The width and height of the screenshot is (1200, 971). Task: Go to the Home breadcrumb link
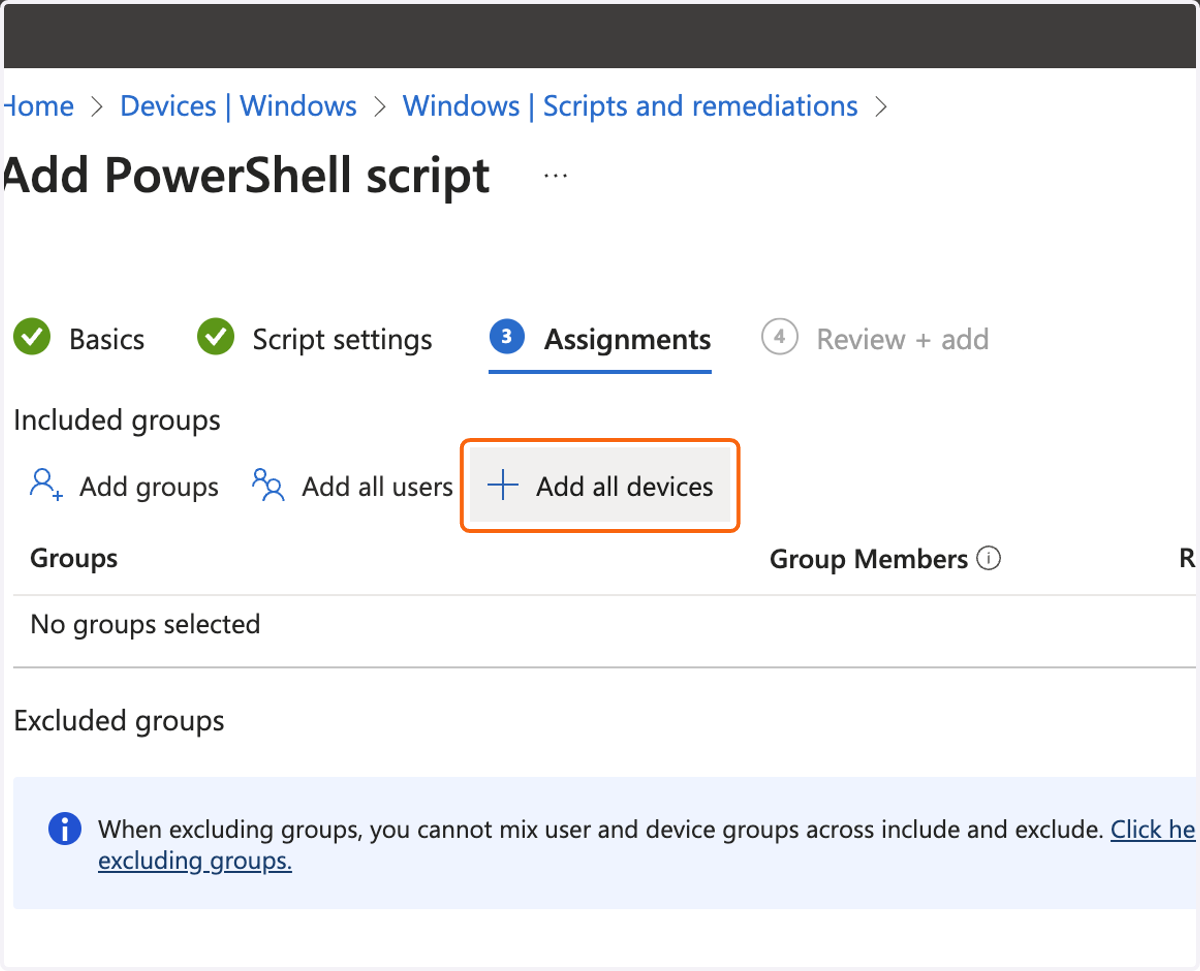[38, 106]
